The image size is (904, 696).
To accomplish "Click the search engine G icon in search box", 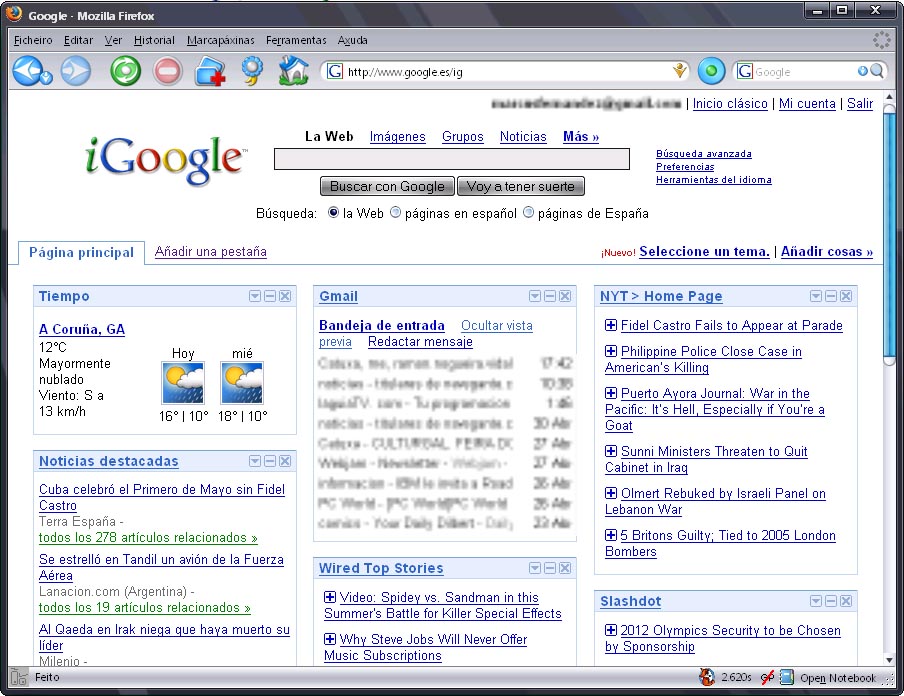I will click(x=744, y=72).
